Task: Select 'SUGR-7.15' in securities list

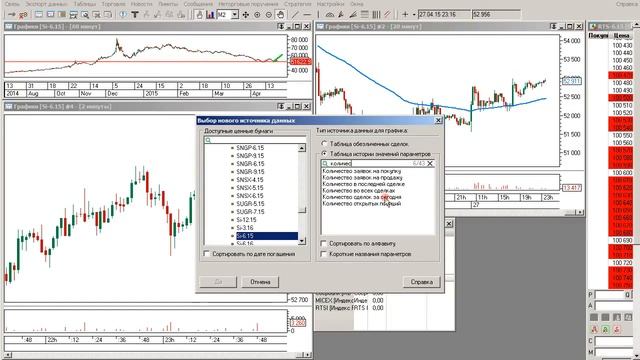Action: [x=250, y=212]
